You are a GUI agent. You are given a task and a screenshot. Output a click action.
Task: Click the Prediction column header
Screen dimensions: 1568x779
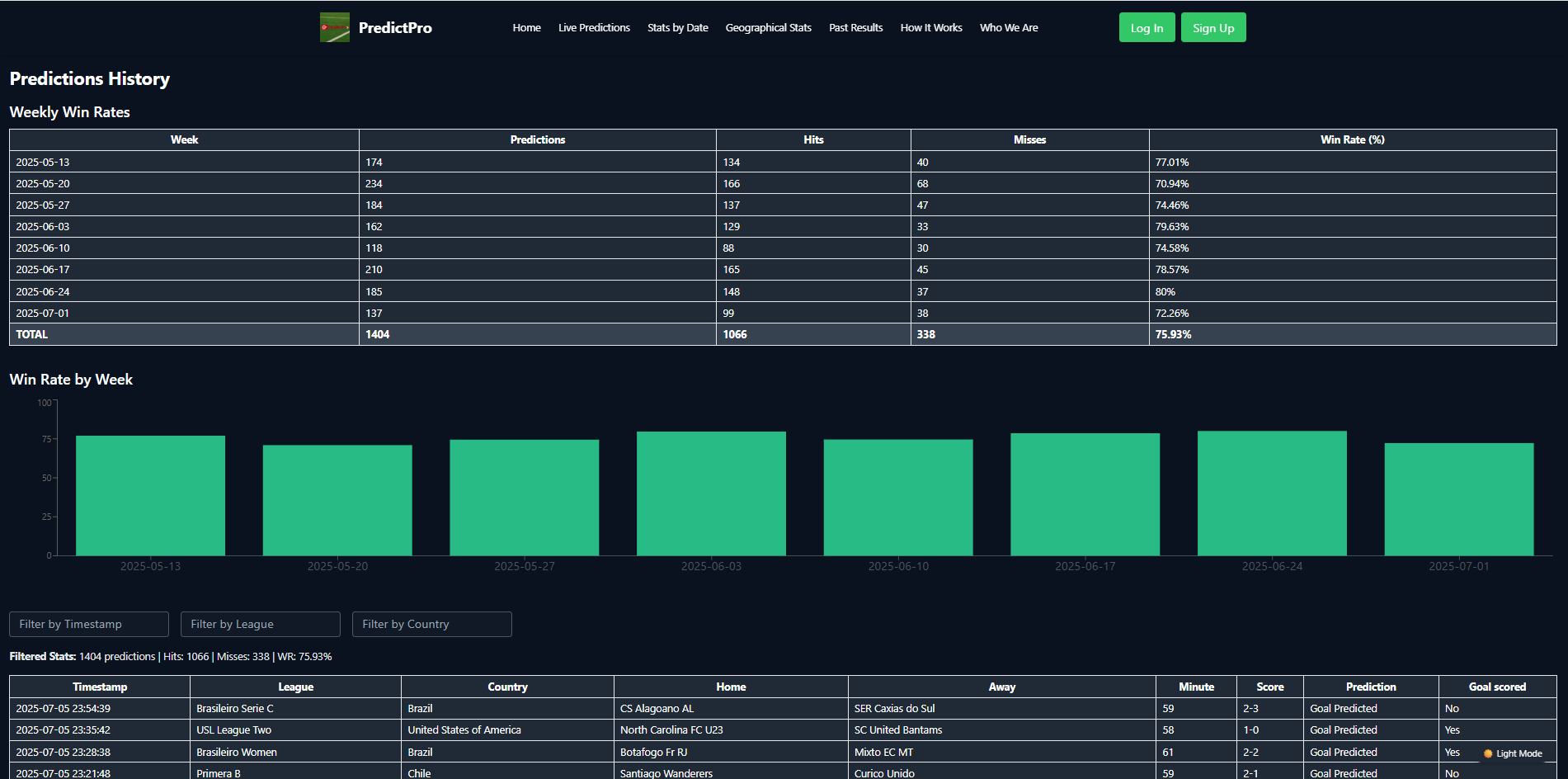point(1371,687)
